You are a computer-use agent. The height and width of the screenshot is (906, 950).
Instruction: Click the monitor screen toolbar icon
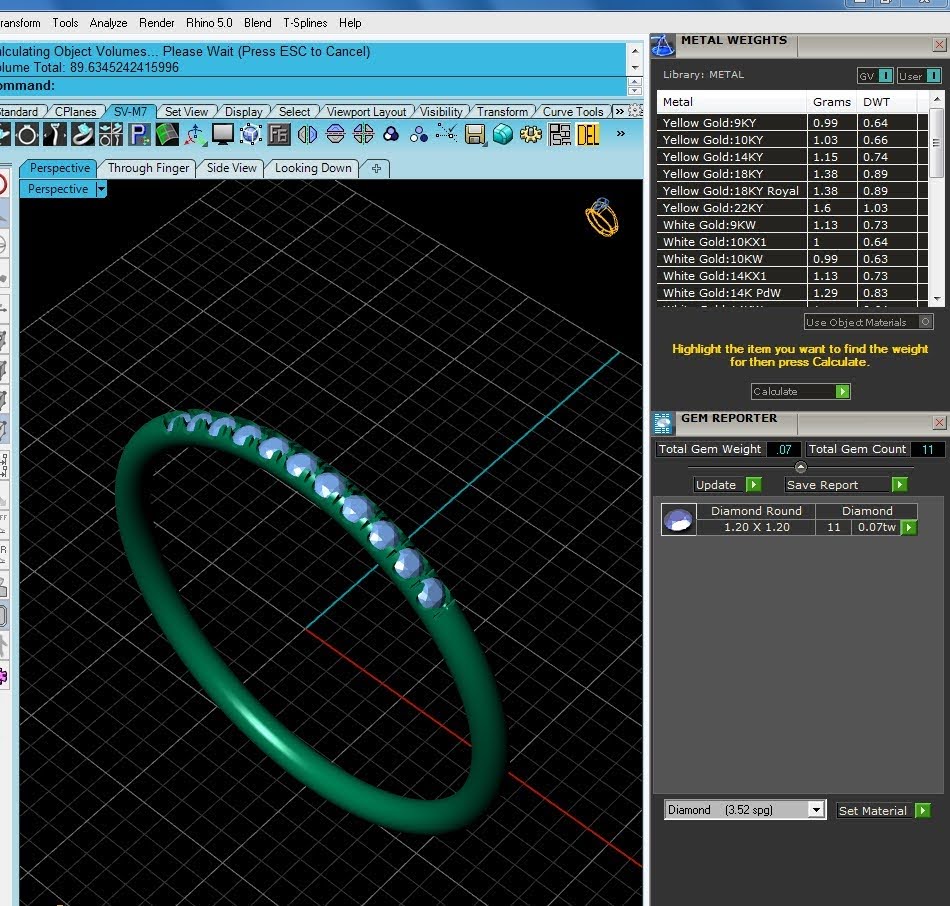point(223,135)
